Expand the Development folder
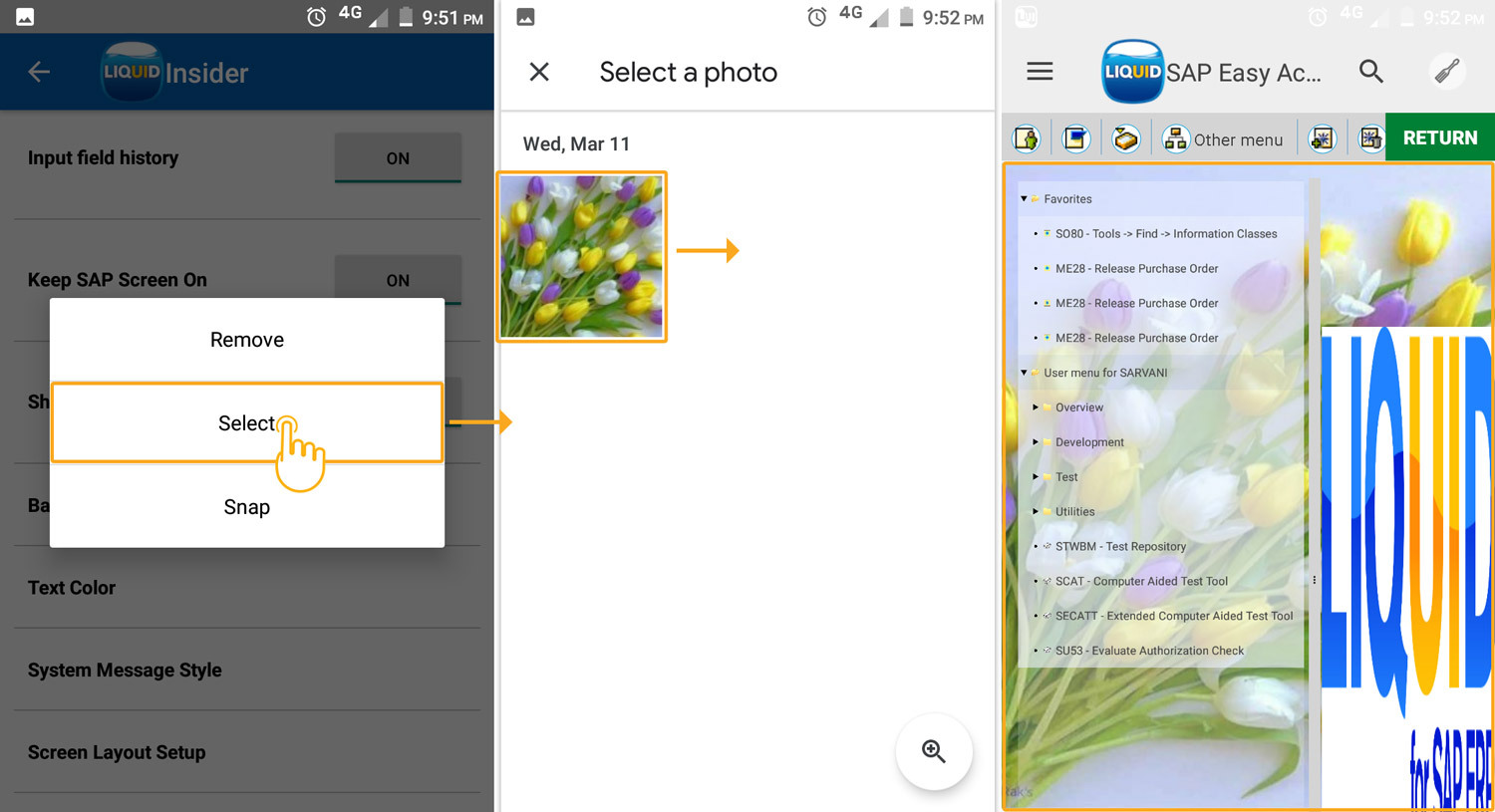The width and height of the screenshot is (1495, 812). pos(1036,442)
